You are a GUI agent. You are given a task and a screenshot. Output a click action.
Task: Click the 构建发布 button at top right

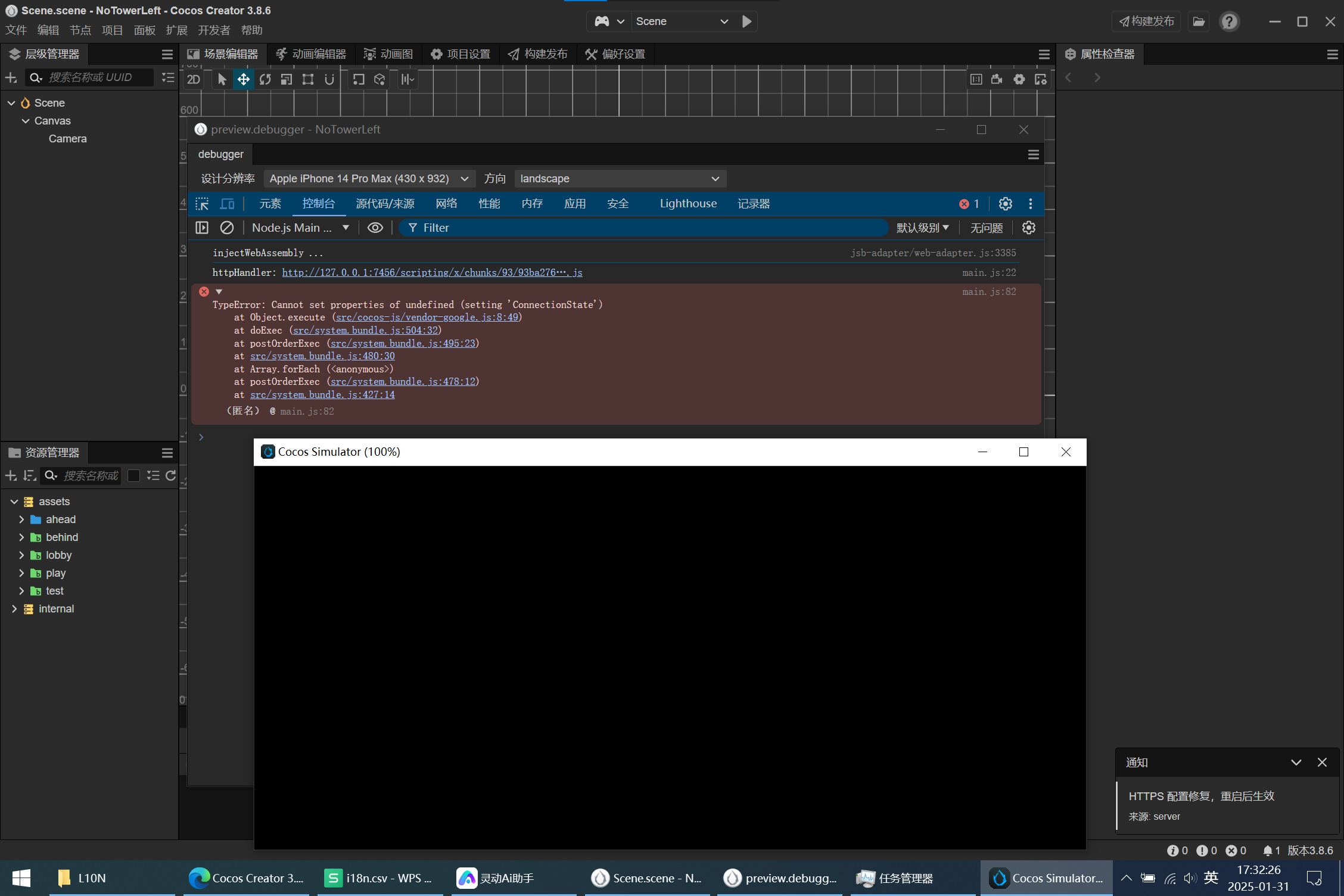pos(1146,21)
